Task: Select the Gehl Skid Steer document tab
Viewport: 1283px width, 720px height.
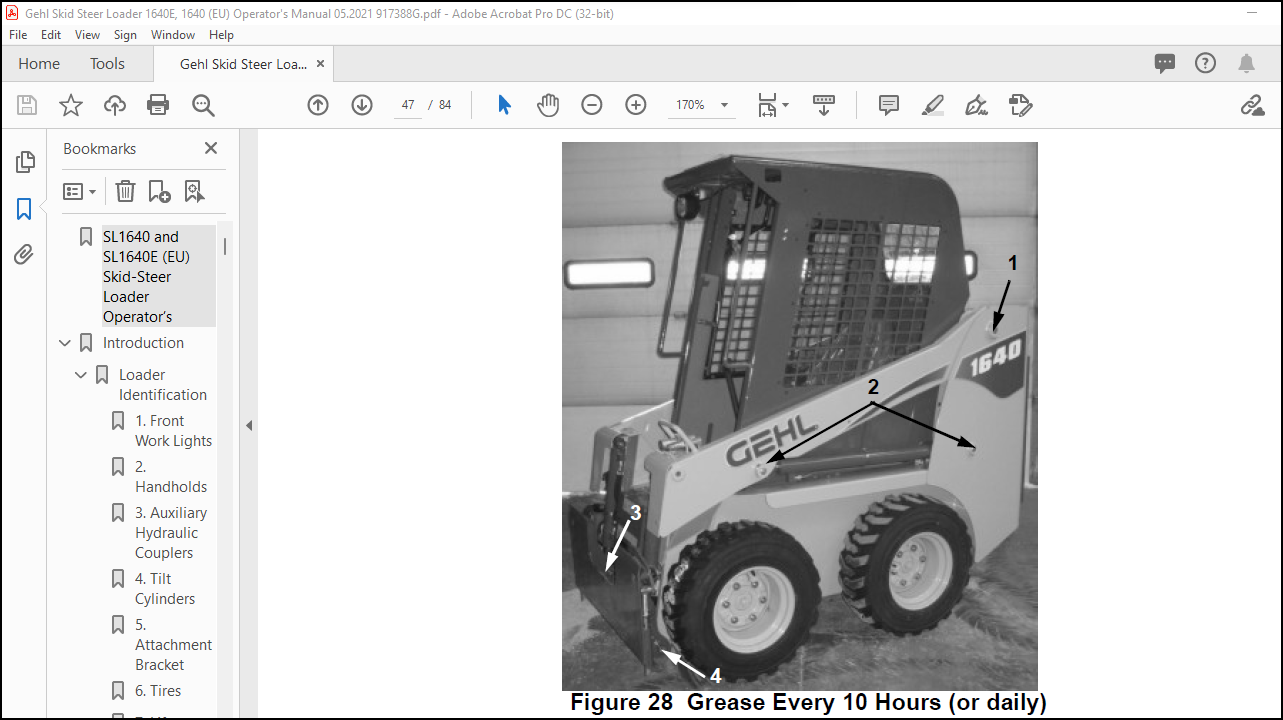Action: click(x=243, y=63)
